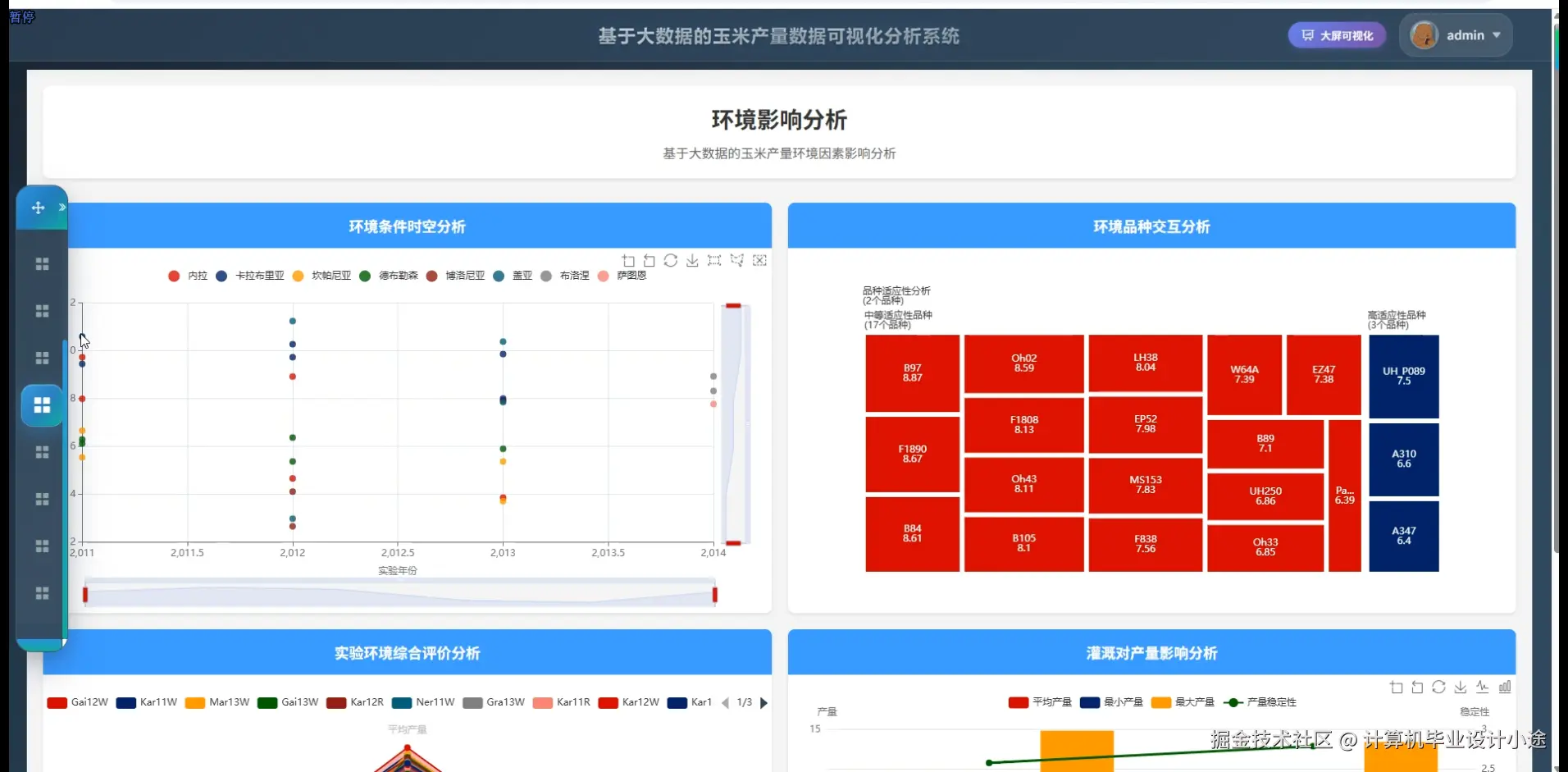Click next page arrow in the 1/3 legend pagination
Viewport: 1568px width, 772px height.
[764, 702]
